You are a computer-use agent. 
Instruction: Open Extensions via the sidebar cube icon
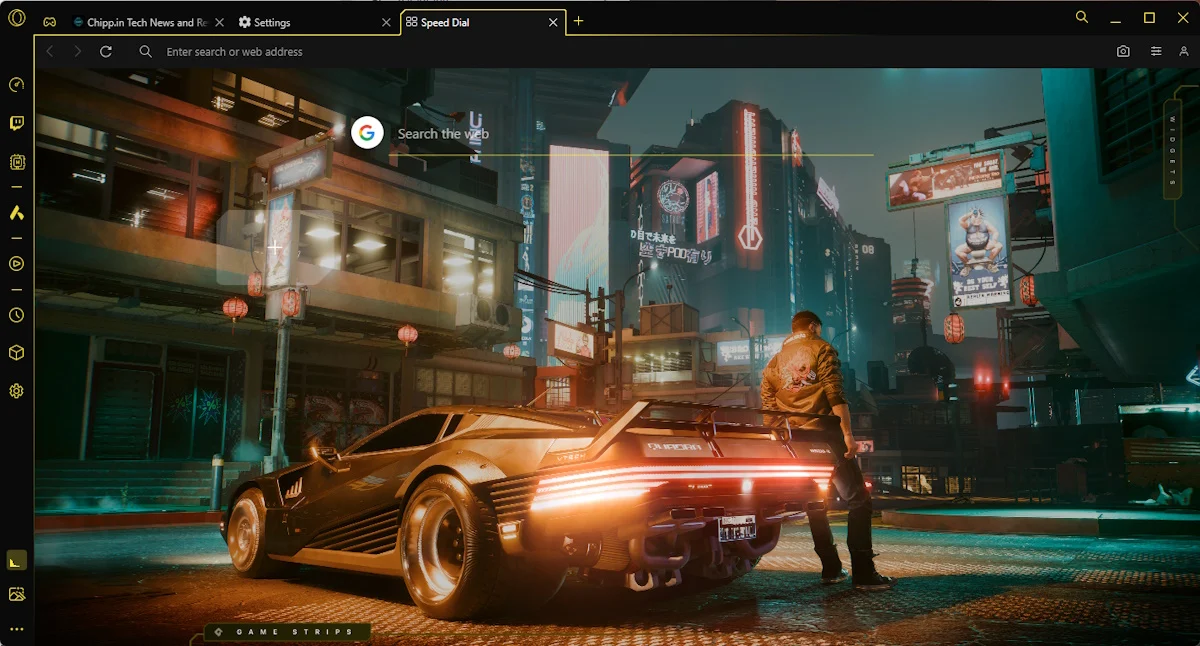[16, 353]
